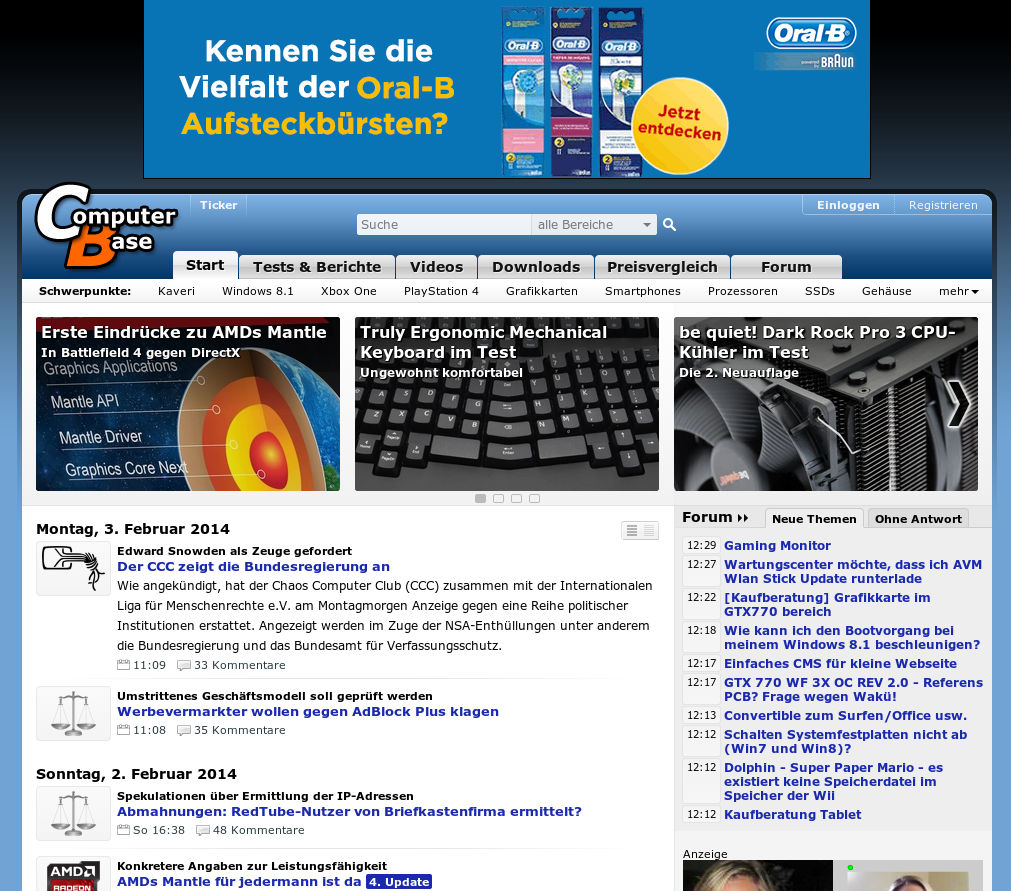
Task: Click the Registrieren link
Action: pos(943,205)
